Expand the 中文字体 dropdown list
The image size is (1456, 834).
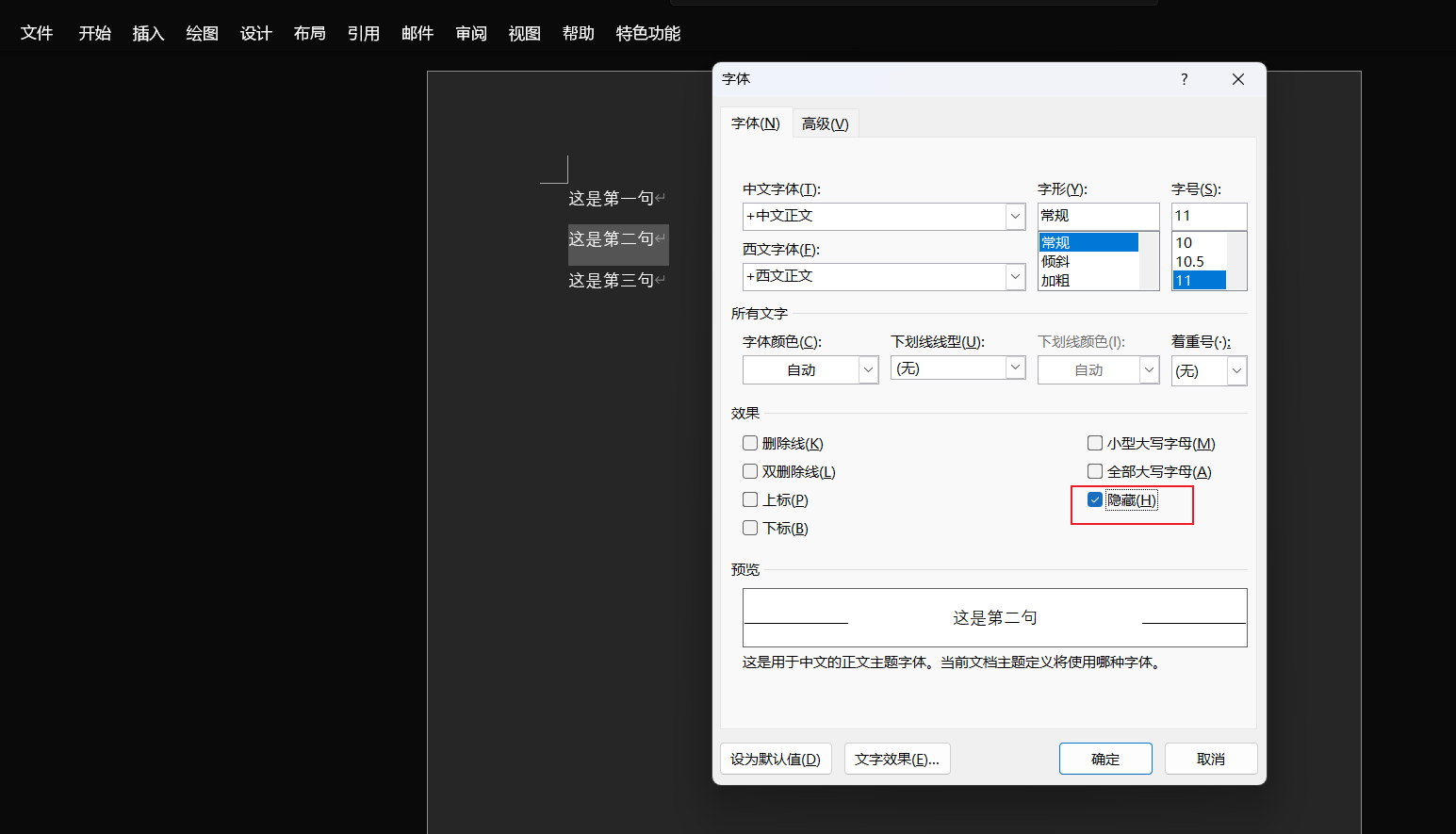(1015, 216)
